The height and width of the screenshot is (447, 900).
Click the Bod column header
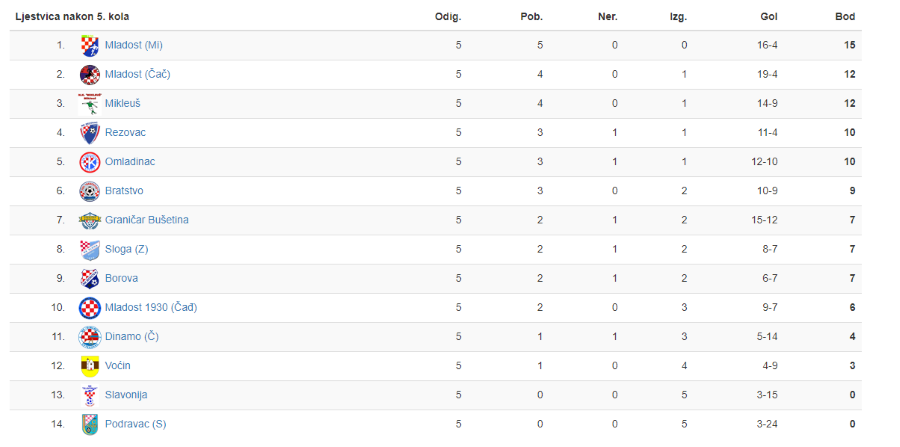[x=845, y=17]
